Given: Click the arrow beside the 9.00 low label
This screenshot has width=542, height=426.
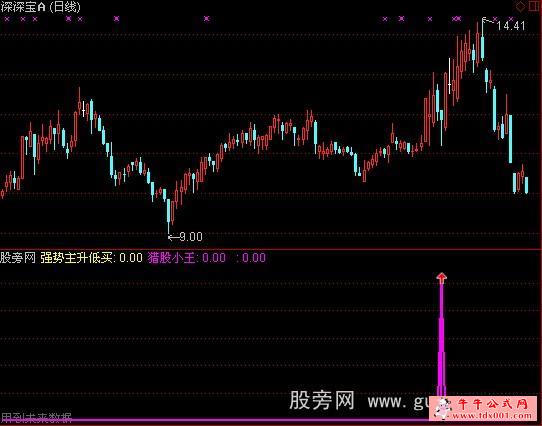Looking at the screenshot, I should 173,237.
